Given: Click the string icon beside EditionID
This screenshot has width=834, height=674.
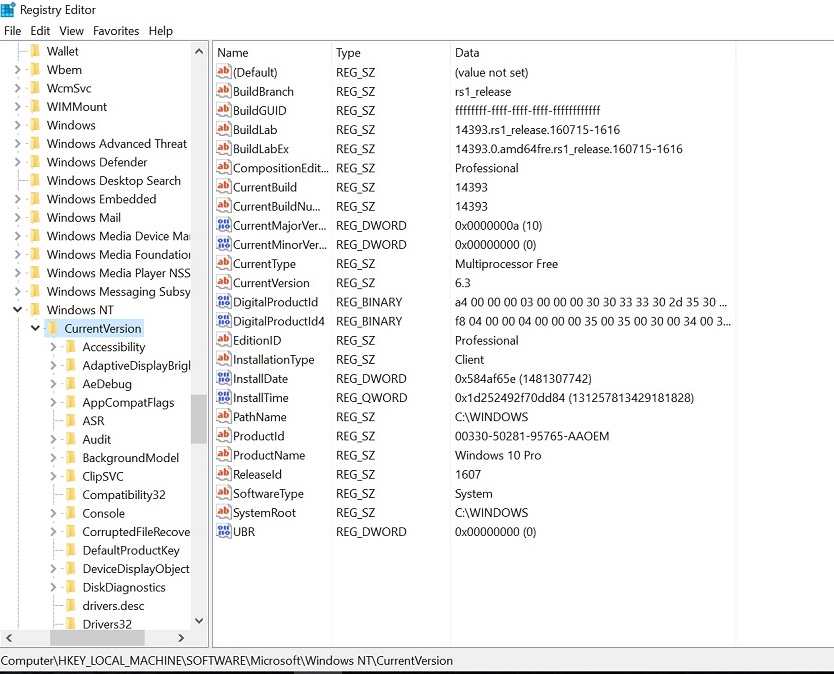Looking at the screenshot, I should click(x=223, y=340).
